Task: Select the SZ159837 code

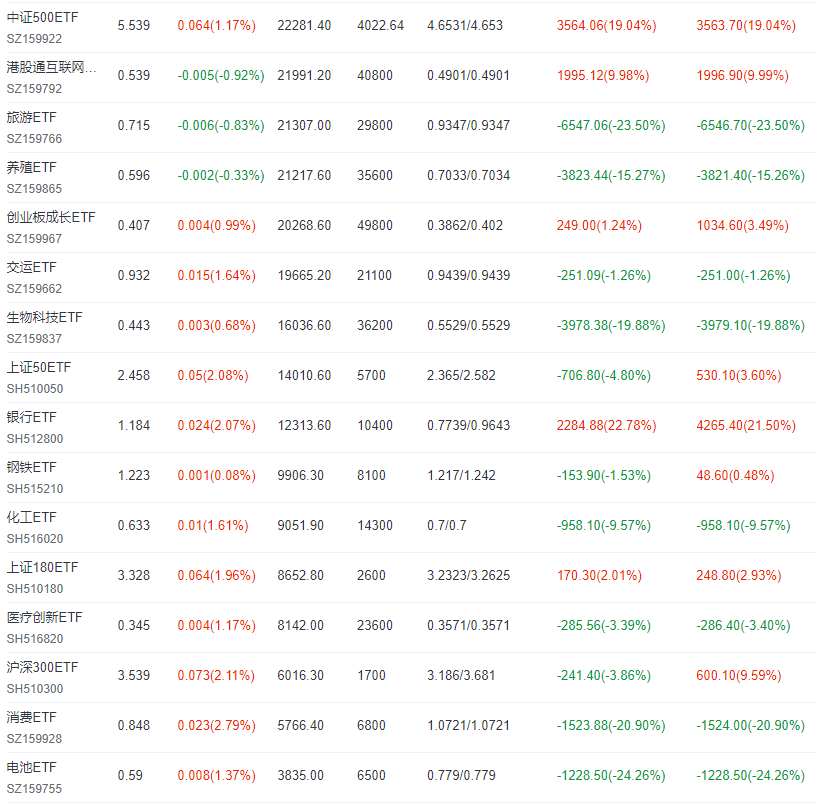Action: [x=34, y=339]
